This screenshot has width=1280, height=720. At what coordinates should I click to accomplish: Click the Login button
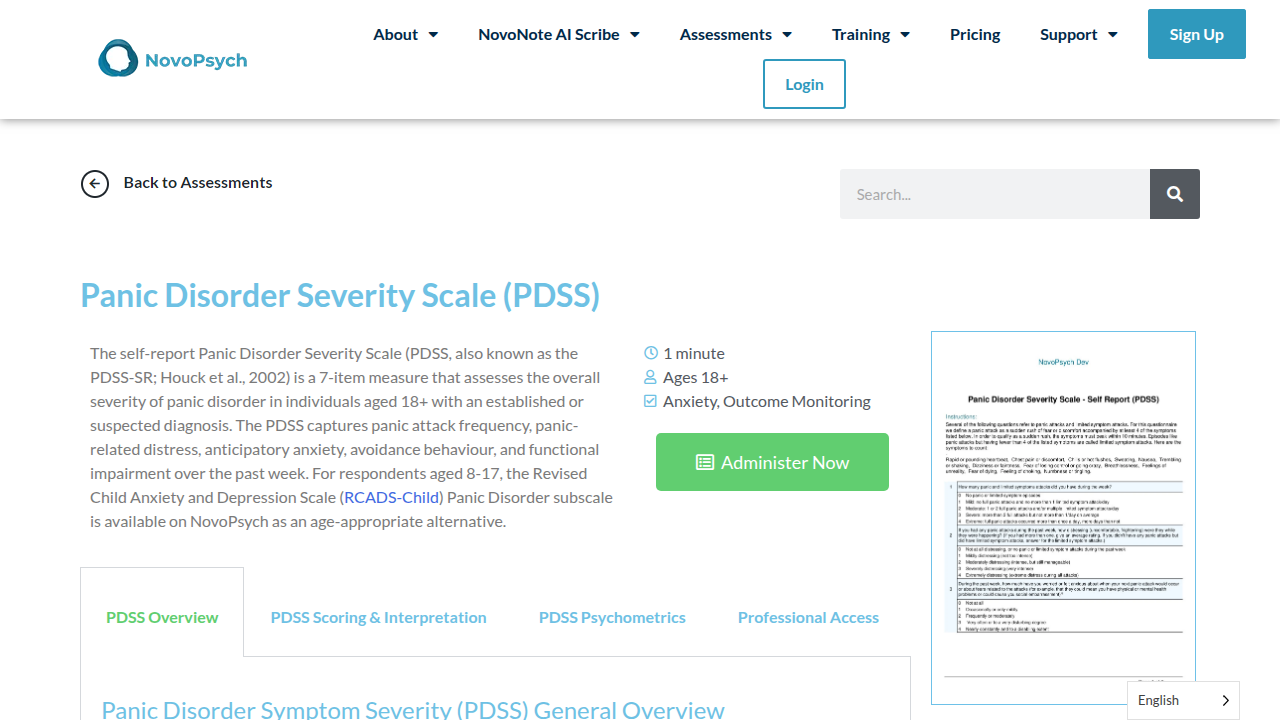(804, 84)
